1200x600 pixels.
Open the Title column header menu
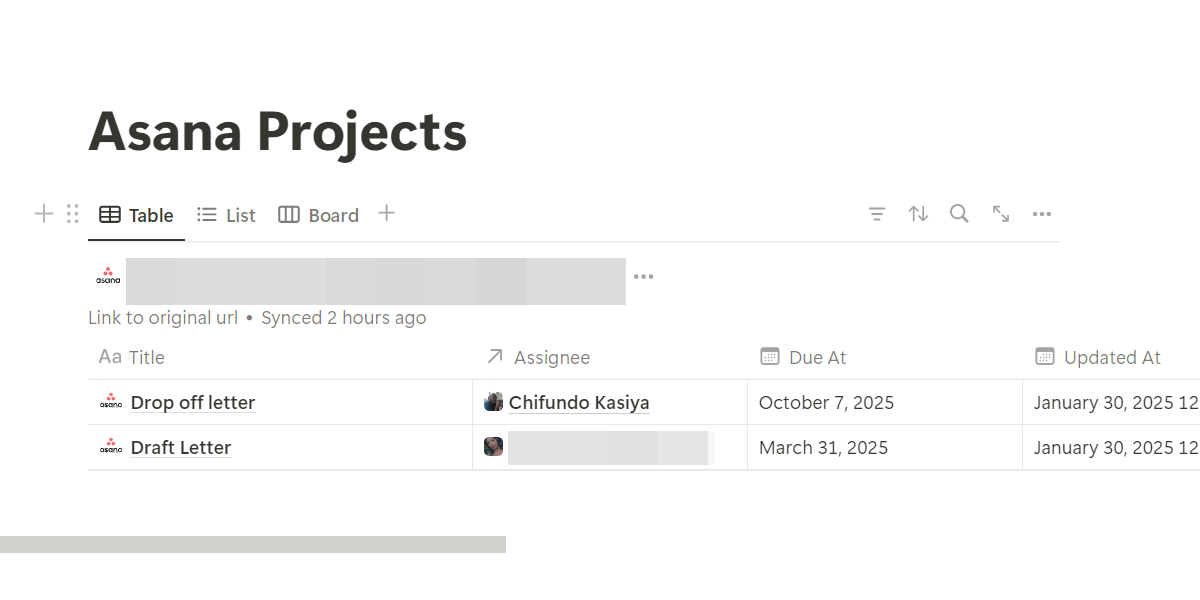[146, 357]
